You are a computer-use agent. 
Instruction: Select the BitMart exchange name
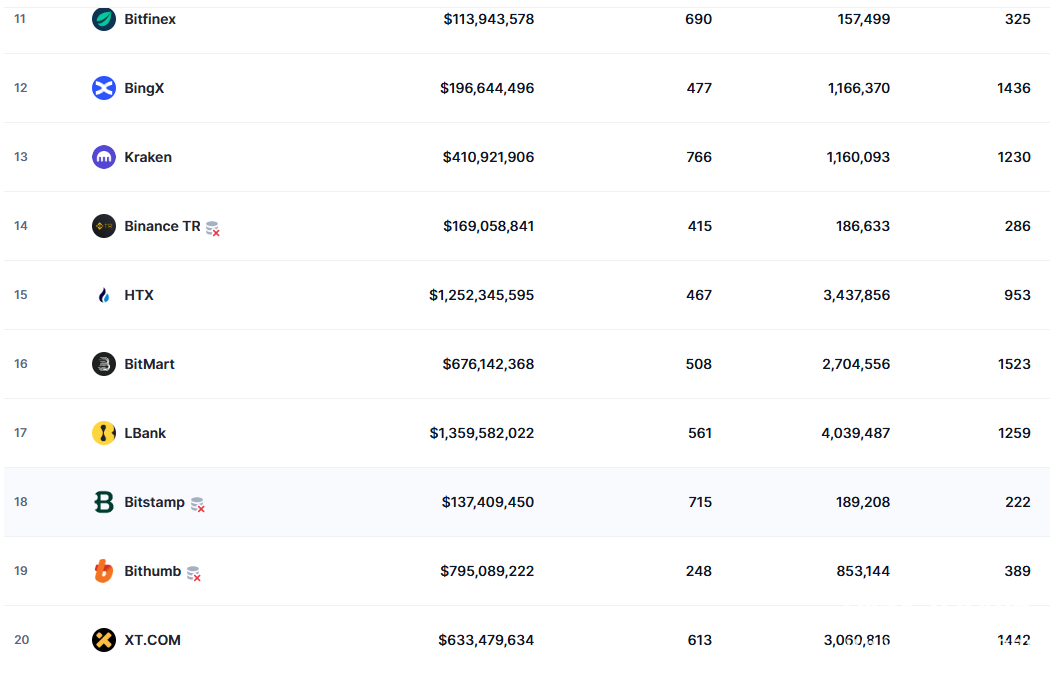[x=149, y=364]
